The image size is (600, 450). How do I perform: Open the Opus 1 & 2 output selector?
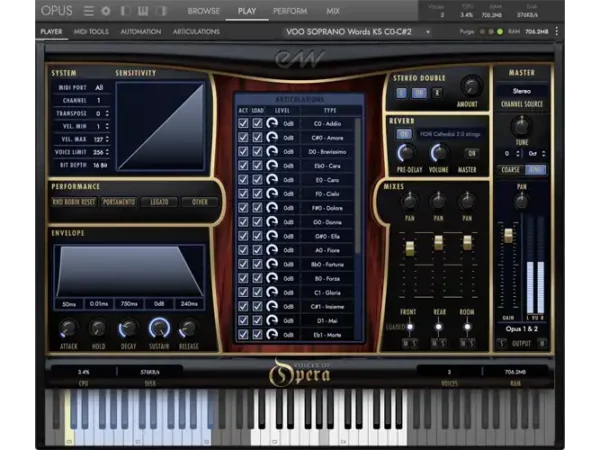click(522, 329)
